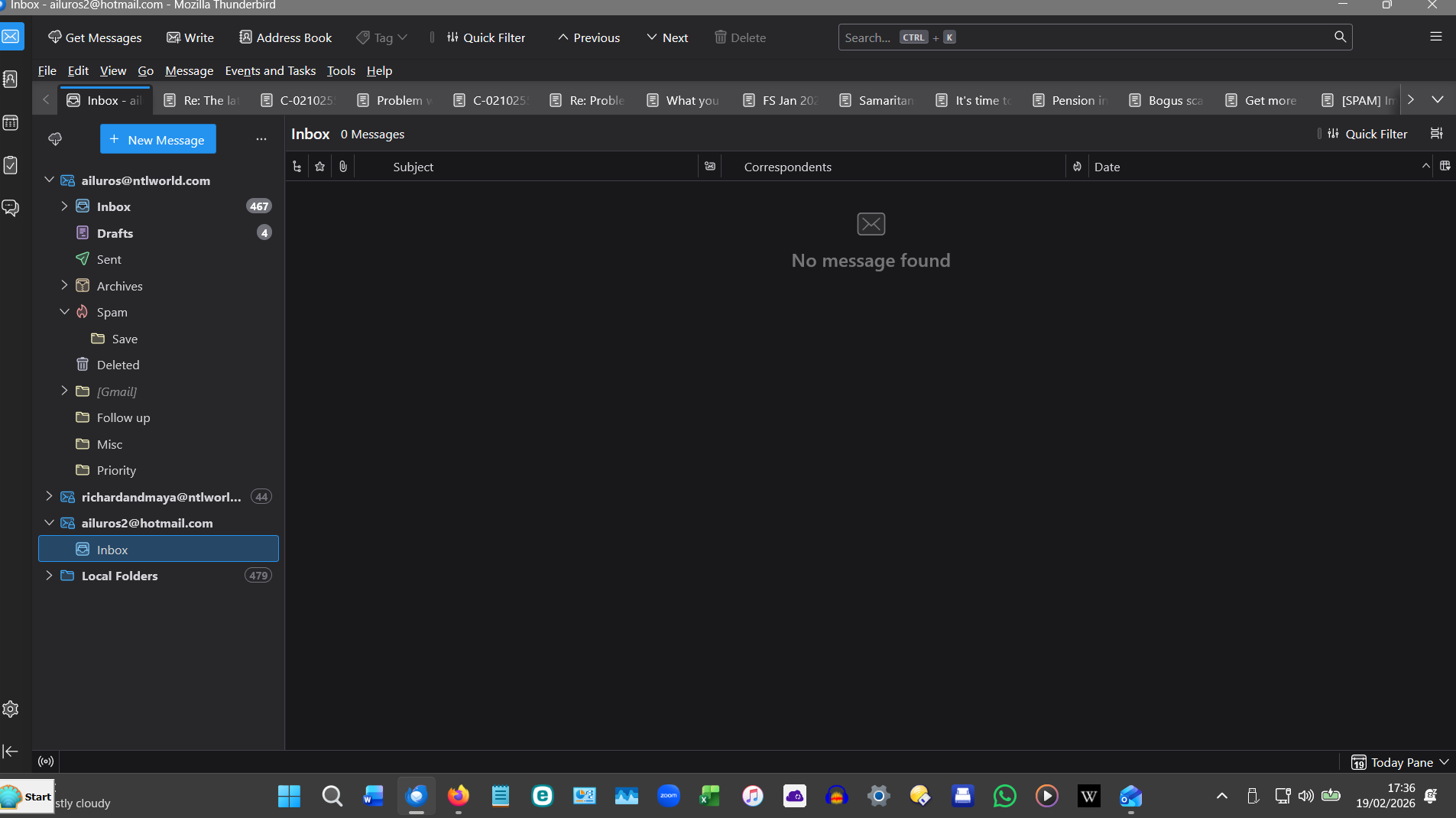This screenshot has width=1456, height=818.
Task: Collapse the spaces toolbar
Action: pos(11,751)
